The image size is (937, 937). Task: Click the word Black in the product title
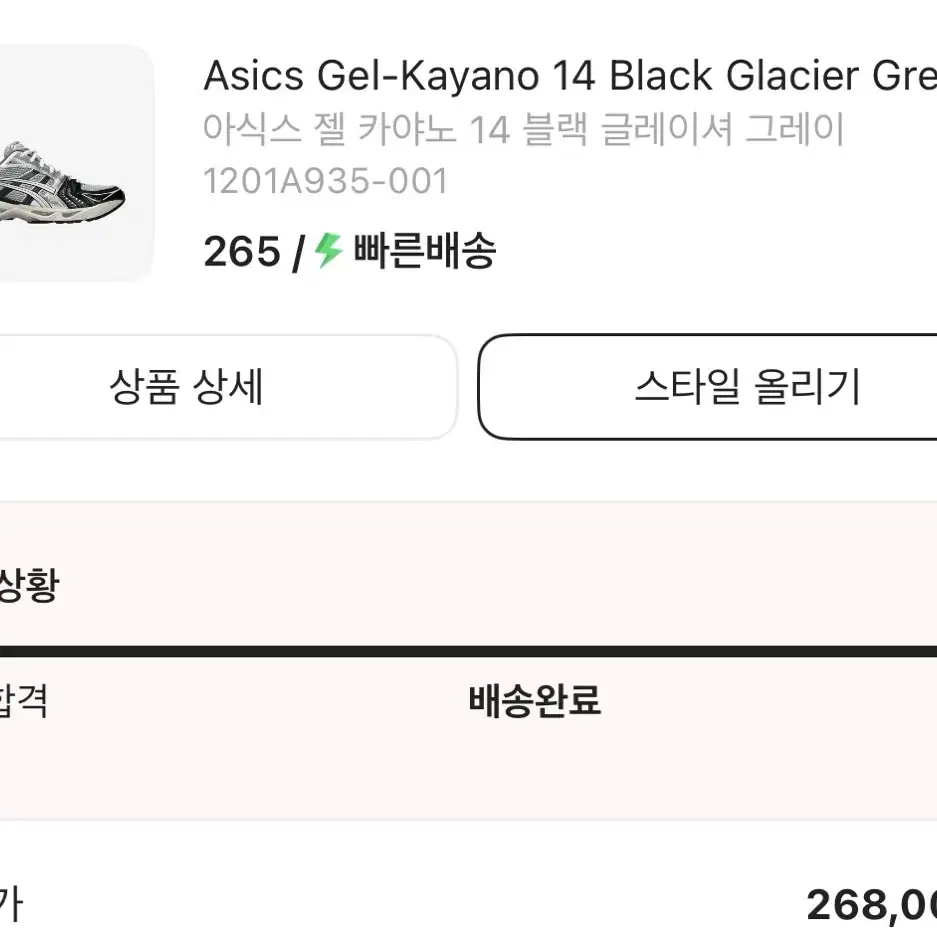(660, 76)
